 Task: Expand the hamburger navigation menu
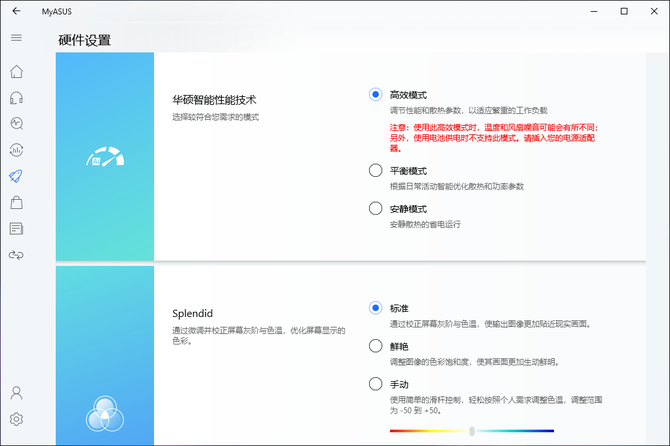coord(16,38)
